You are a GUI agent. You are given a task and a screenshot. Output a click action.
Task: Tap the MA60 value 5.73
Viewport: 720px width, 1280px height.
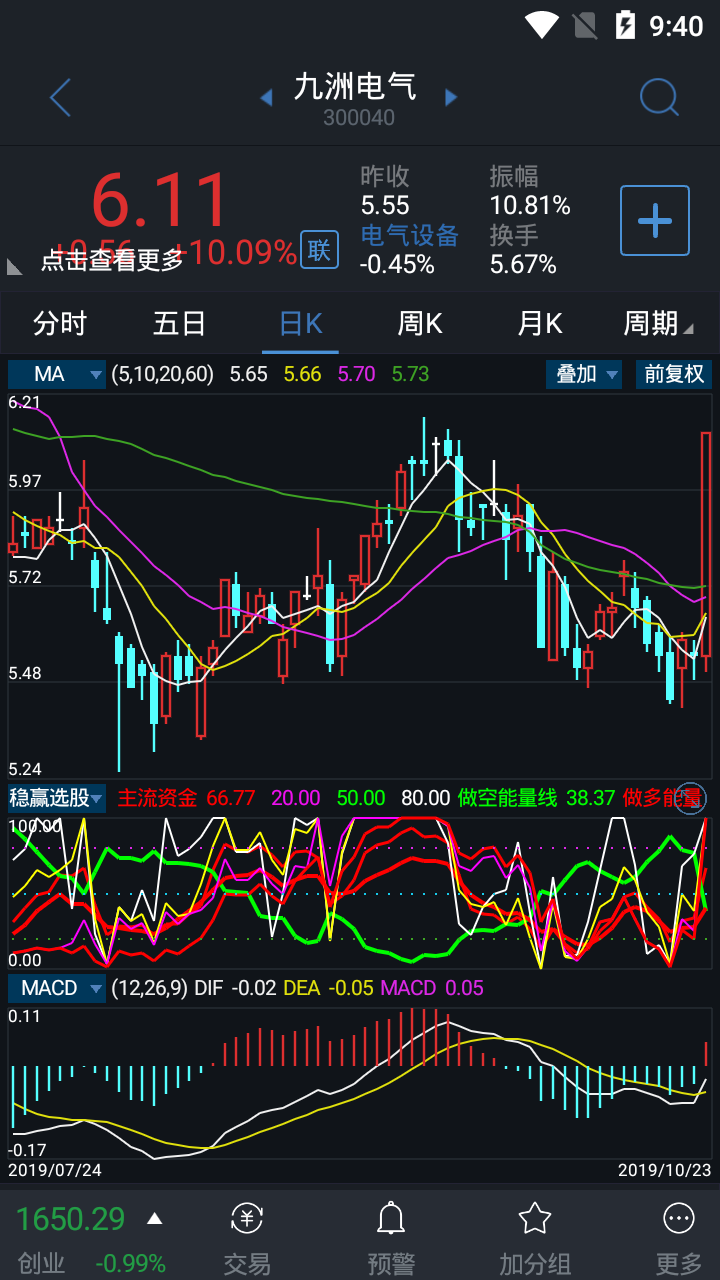click(x=411, y=374)
